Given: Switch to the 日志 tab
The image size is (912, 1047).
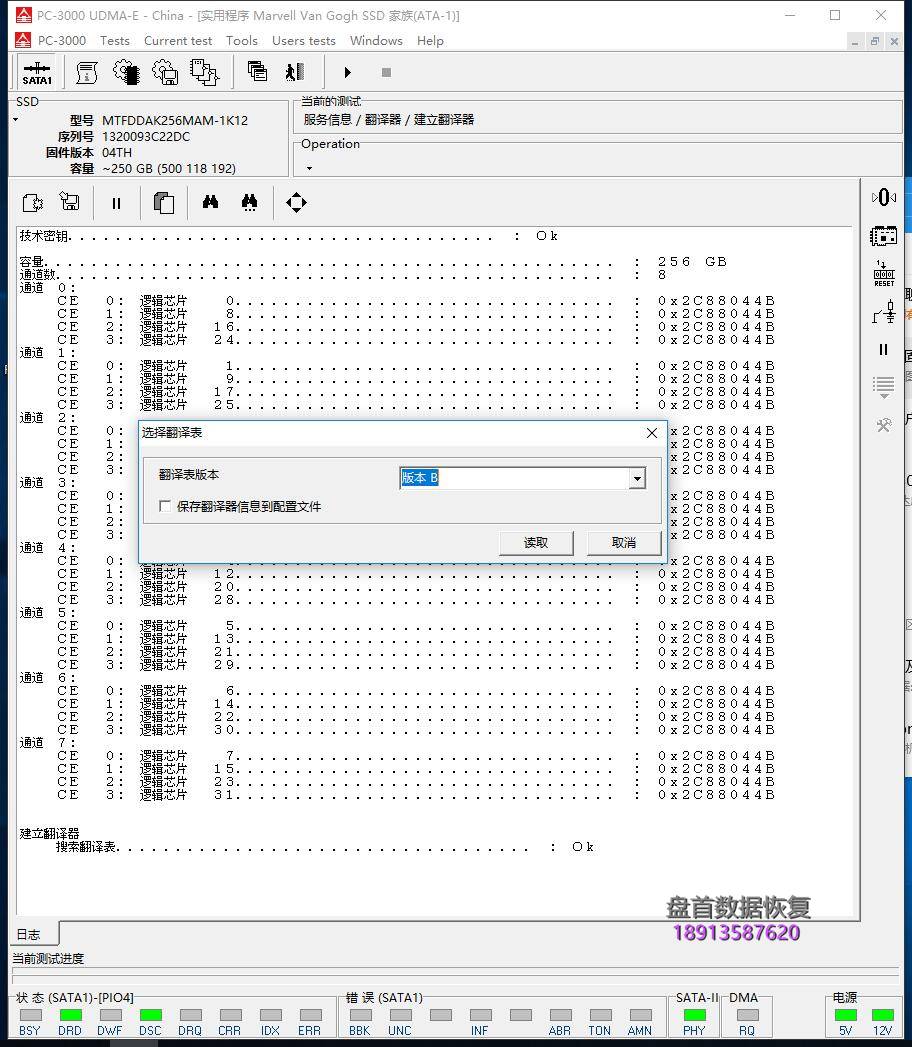Looking at the screenshot, I should point(29,935).
